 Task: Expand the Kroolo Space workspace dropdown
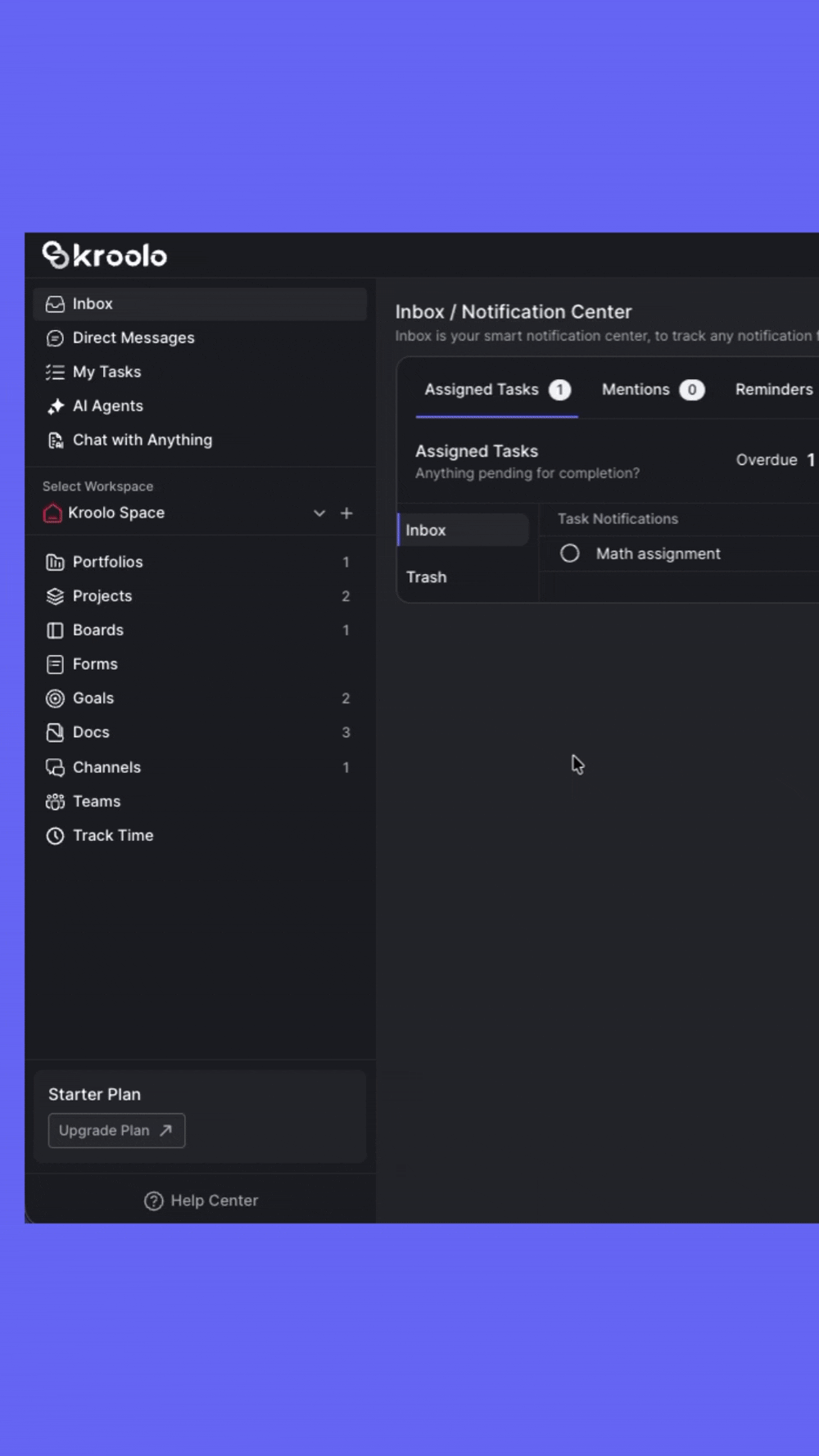(x=319, y=513)
